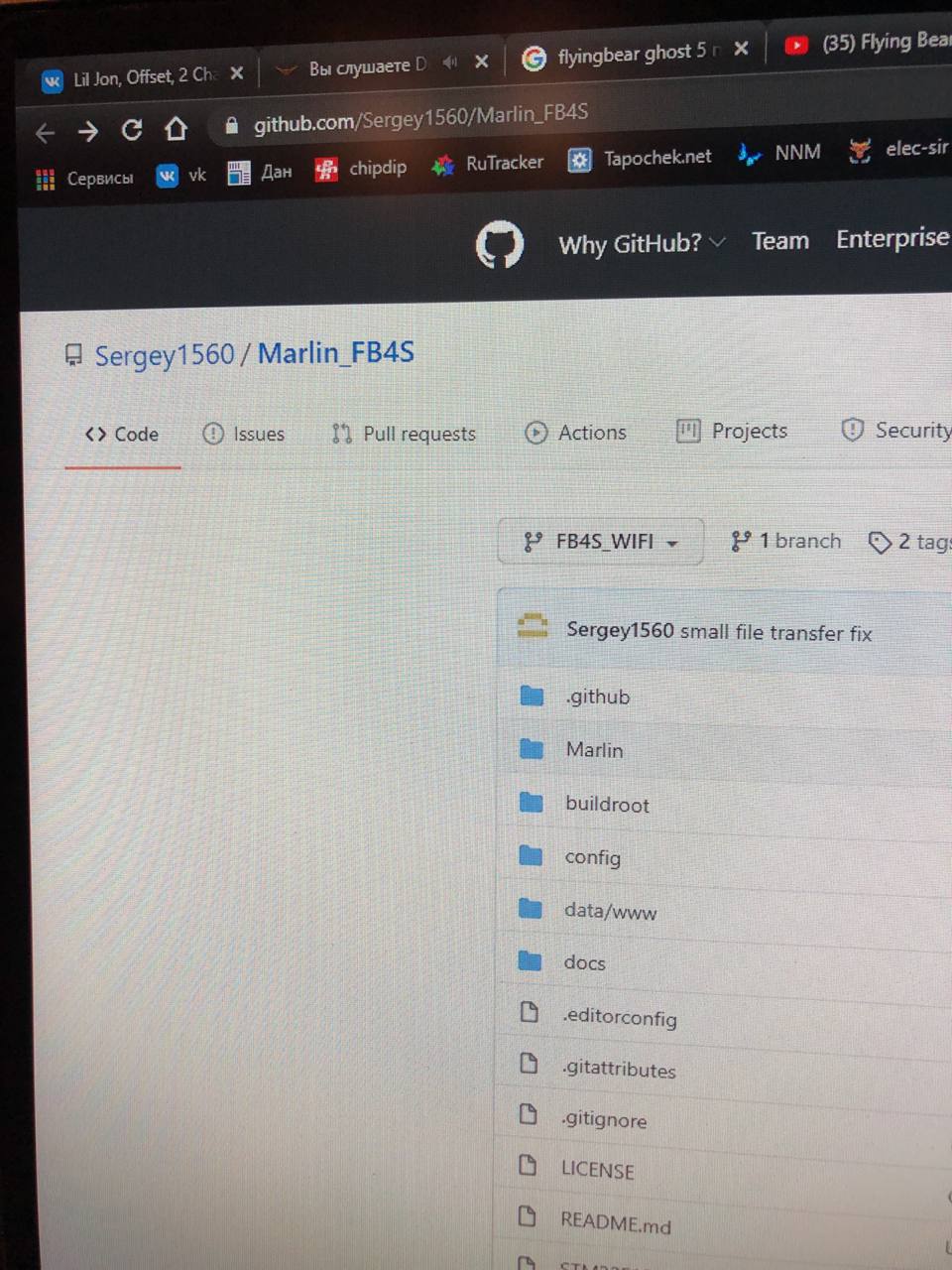Open the README.md file name
The width and height of the screenshot is (952, 1270).
pos(616,1222)
